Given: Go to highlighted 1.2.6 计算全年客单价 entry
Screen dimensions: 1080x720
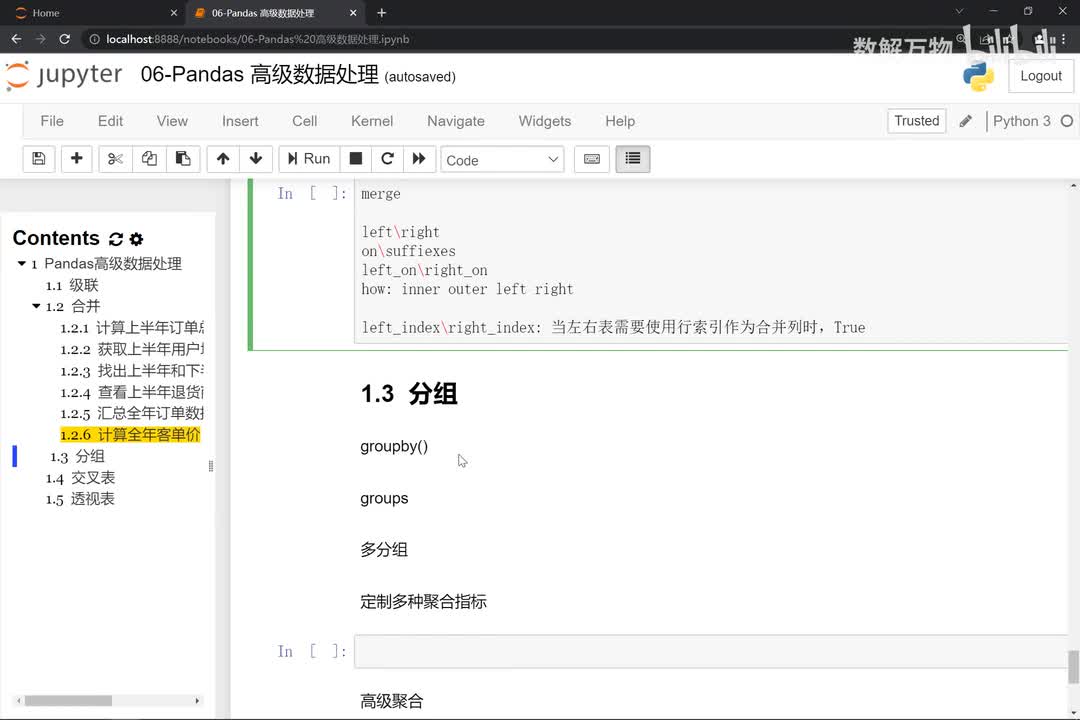Looking at the screenshot, I should 130,435.
